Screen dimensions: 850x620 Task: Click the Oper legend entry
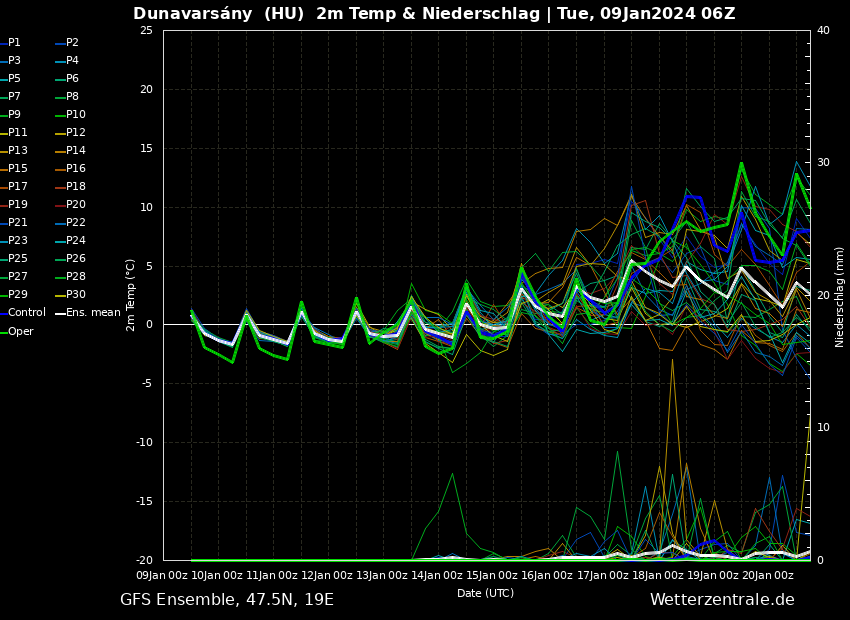coord(21,331)
